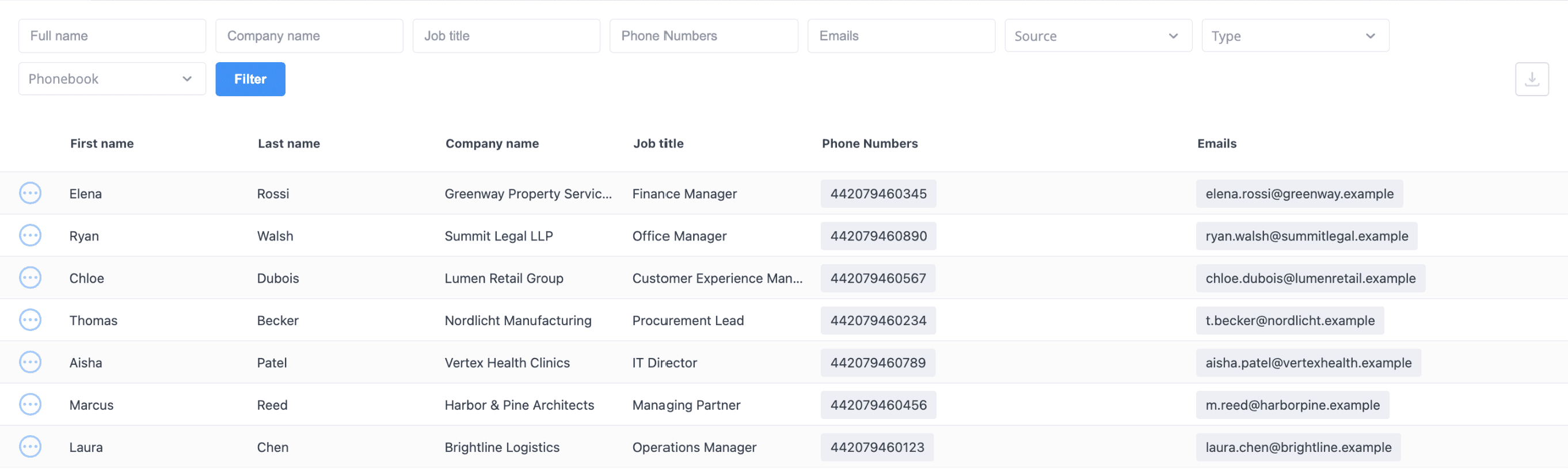Open the actions menu for Laura Chen
Viewport: 1568px width, 476px height.
click(x=30, y=447)
